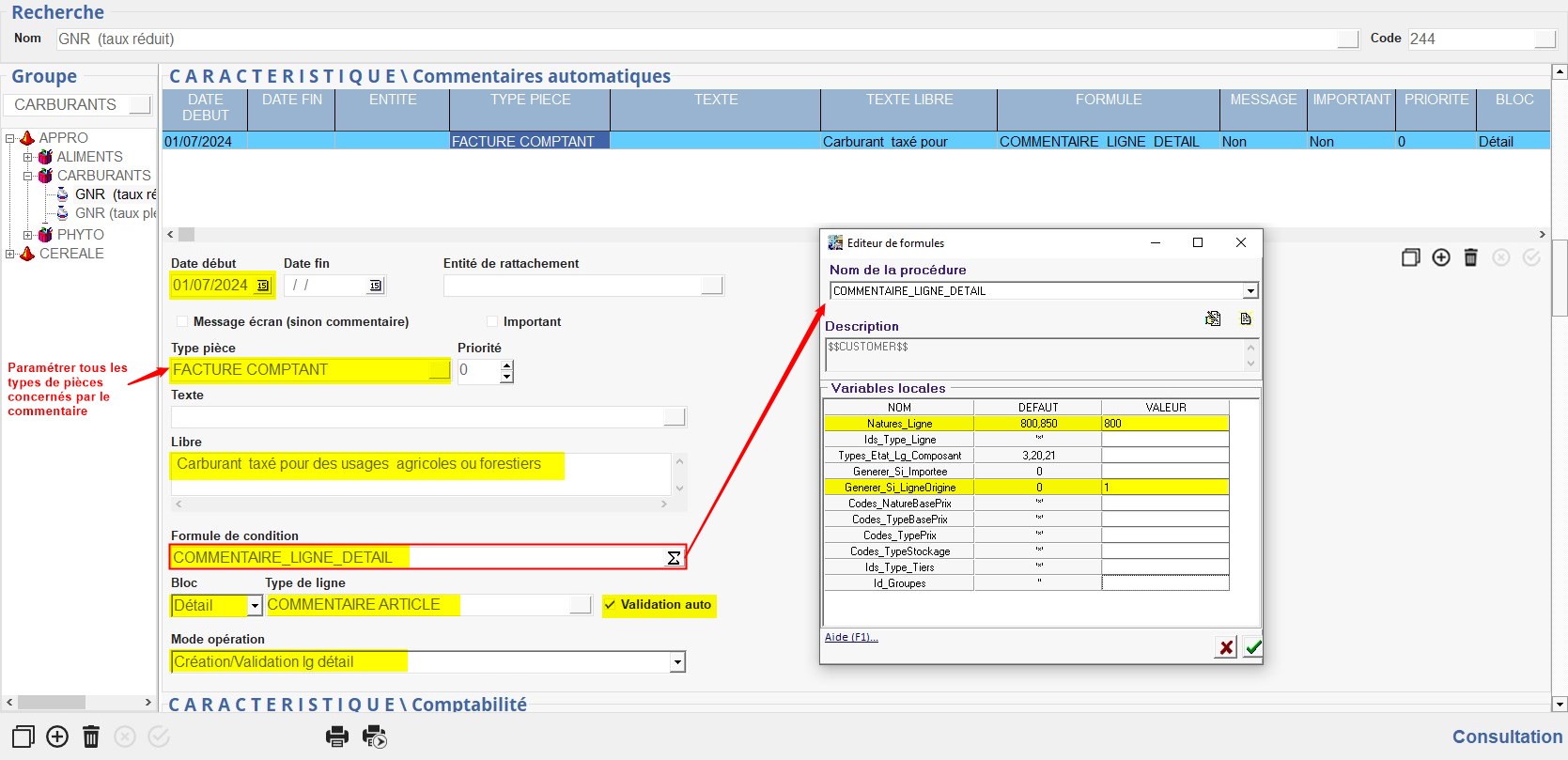Click the duplicate icon in bottom-left toolbar

pyautogui.click(x=23, y=737)
